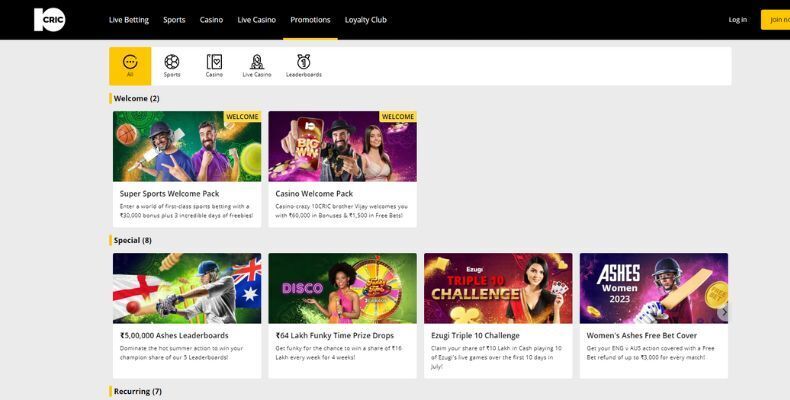Open the Ashes Women 2023 banner image
This screenshot has height=400, width=790.
(654, 288)
